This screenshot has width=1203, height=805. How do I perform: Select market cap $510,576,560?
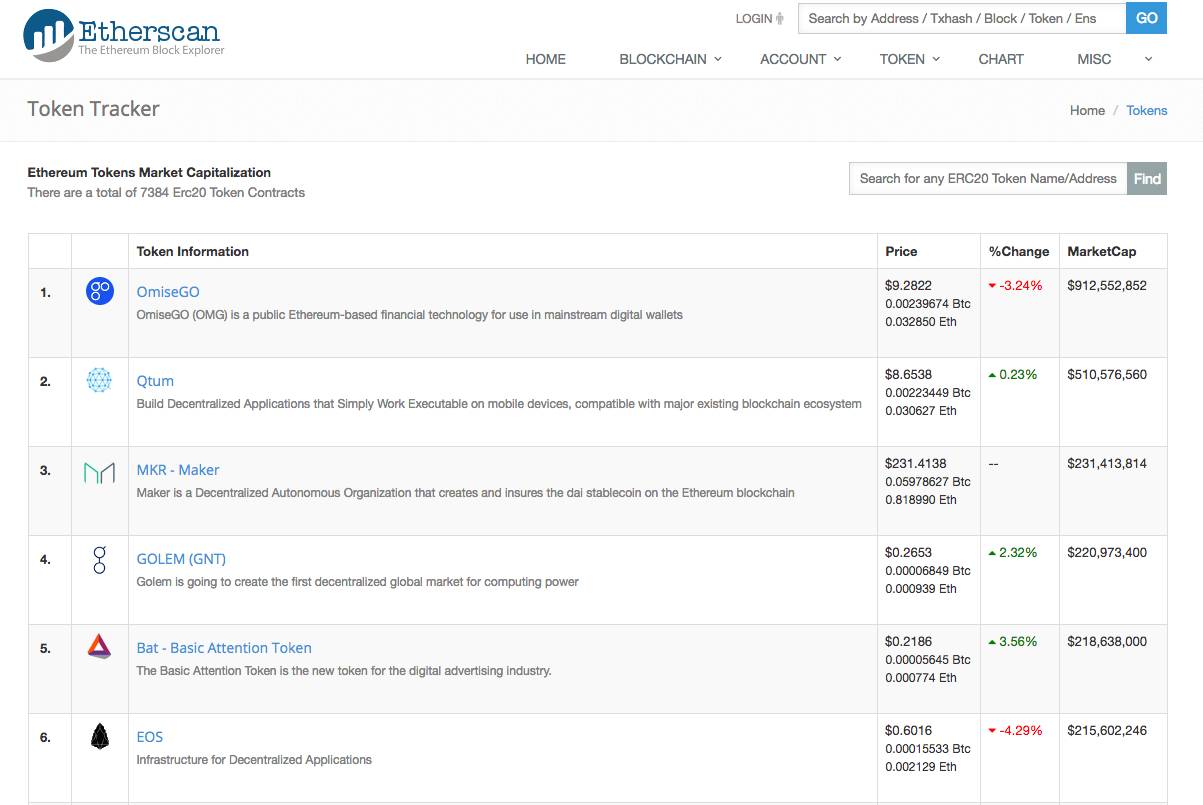pyautogui.click(x=1107, y=375)
